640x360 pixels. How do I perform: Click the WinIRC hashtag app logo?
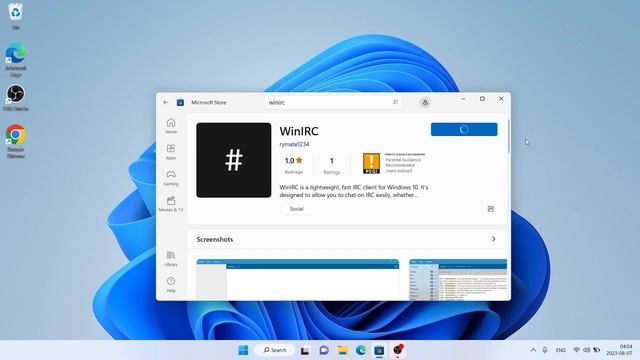[x=233, y=160]
